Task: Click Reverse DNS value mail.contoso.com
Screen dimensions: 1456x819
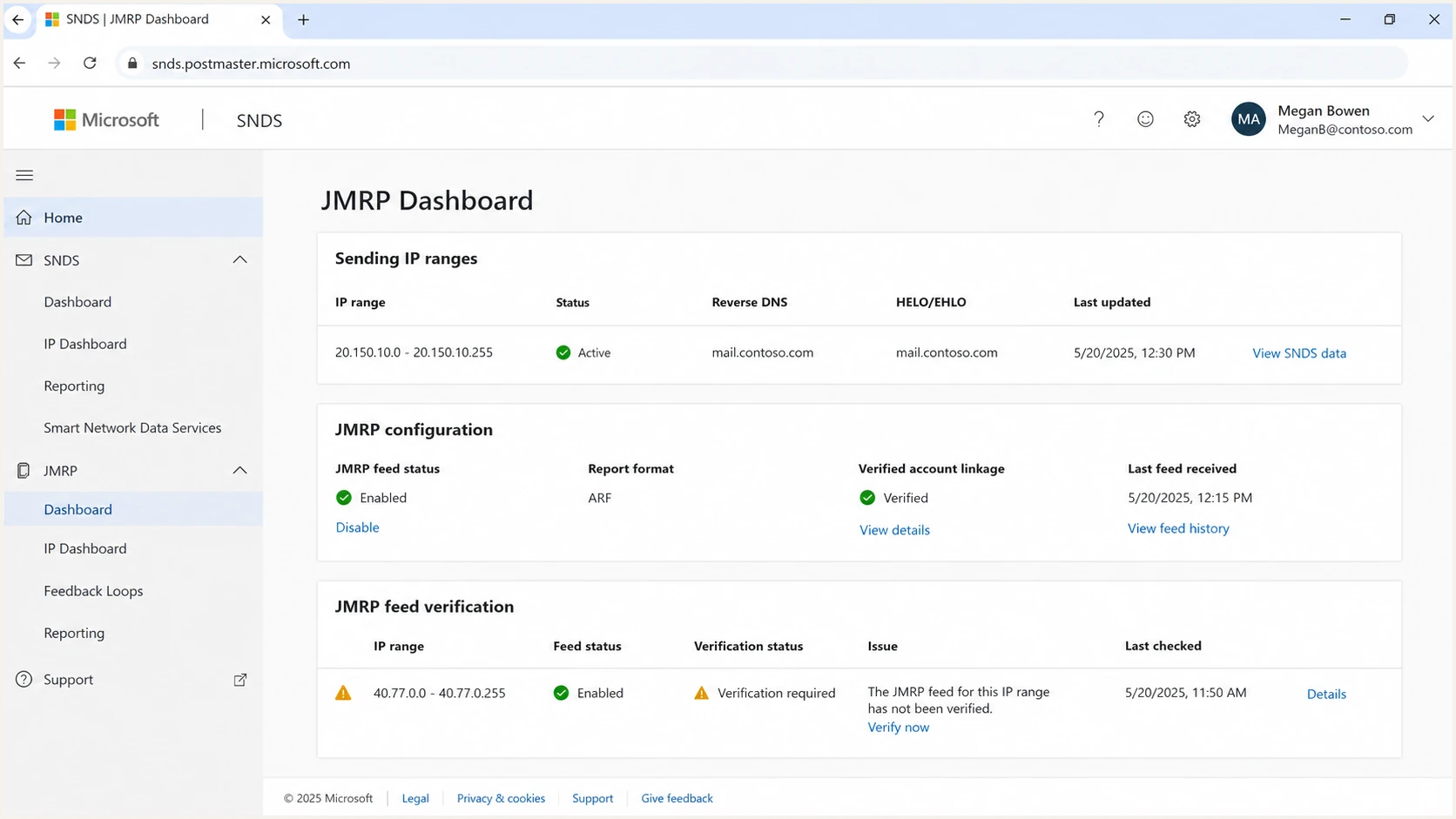Action: [762, 352]
